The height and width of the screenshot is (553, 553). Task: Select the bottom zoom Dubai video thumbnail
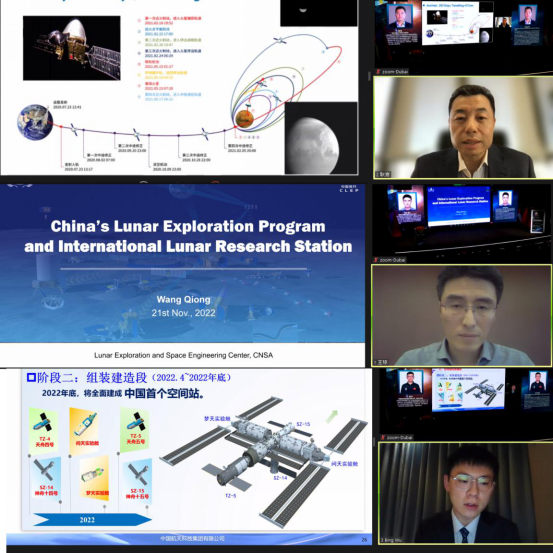[x=466, y=404]
